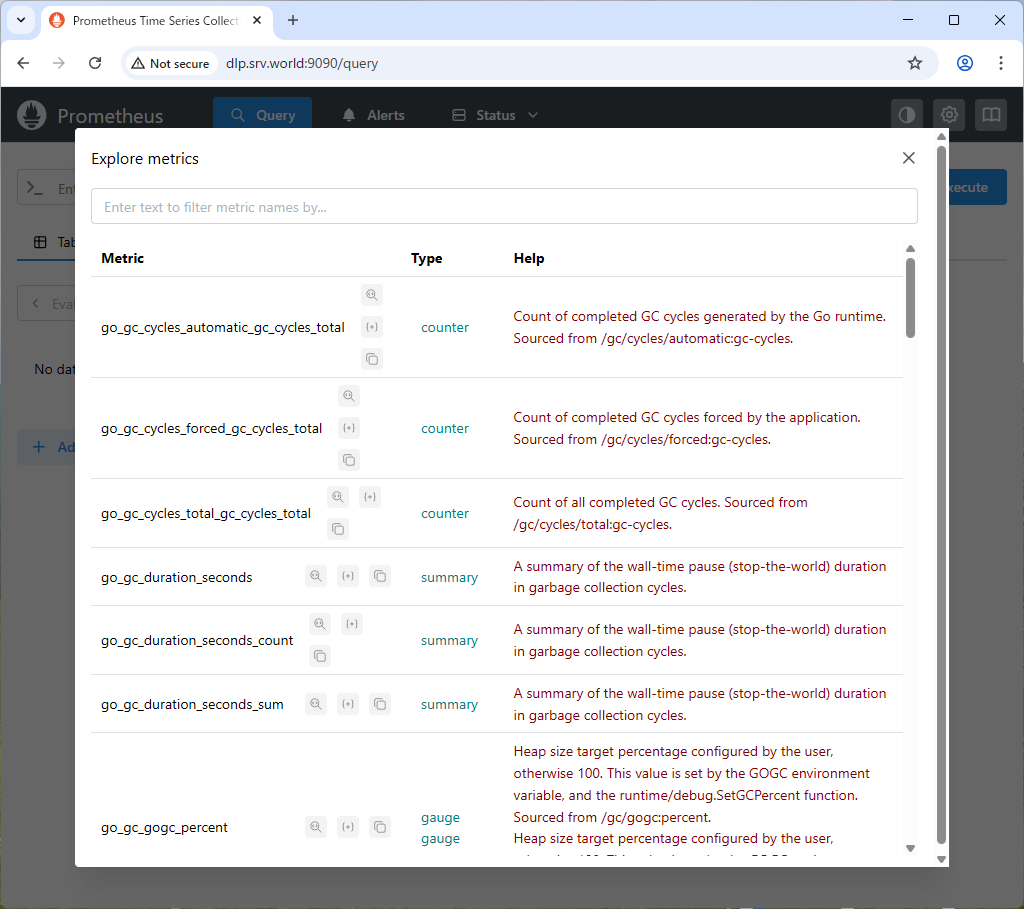Click the Type column header
Viewport: 1024px width, 909px height.
point(426,259)
